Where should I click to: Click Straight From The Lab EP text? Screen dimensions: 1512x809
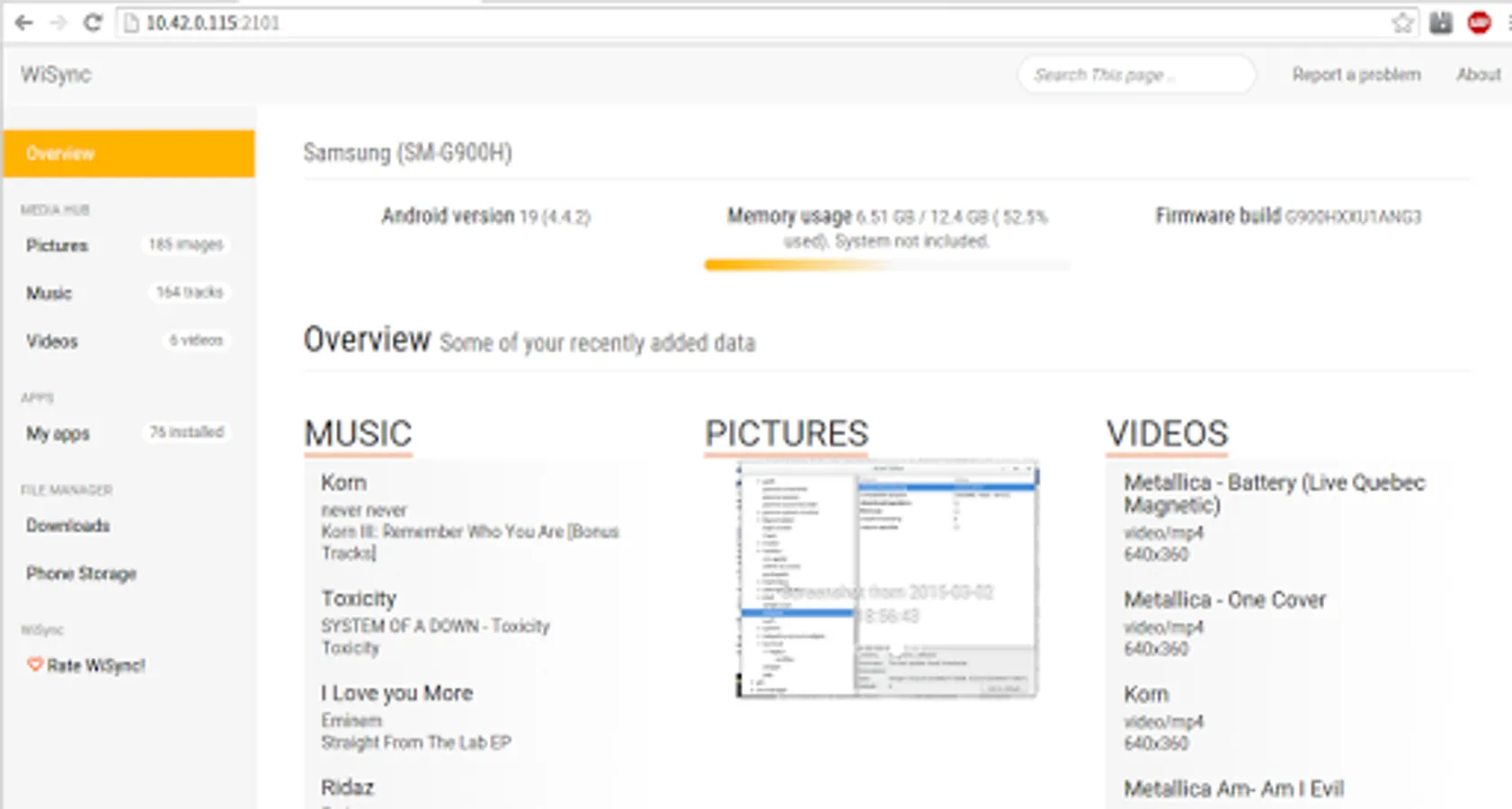click(415, 742)
